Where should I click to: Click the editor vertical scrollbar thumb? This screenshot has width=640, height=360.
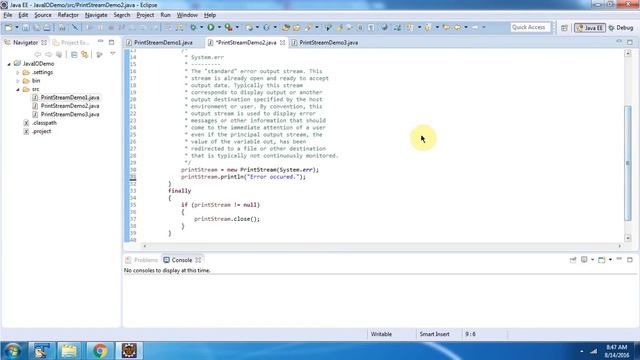[628, 163]
